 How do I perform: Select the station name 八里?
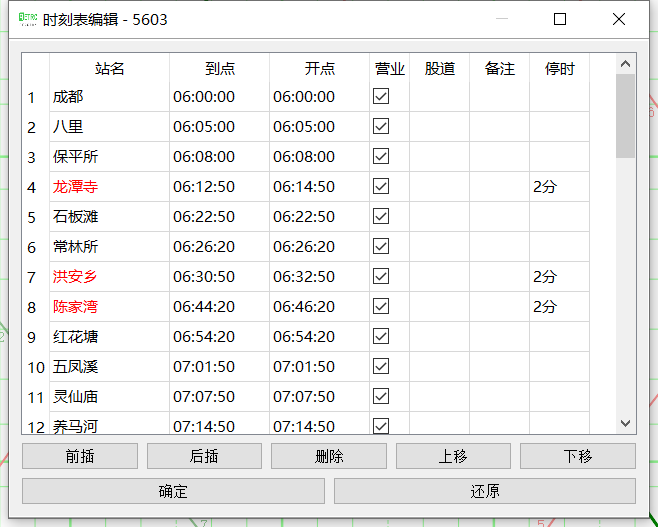click(x=68, y=127)
